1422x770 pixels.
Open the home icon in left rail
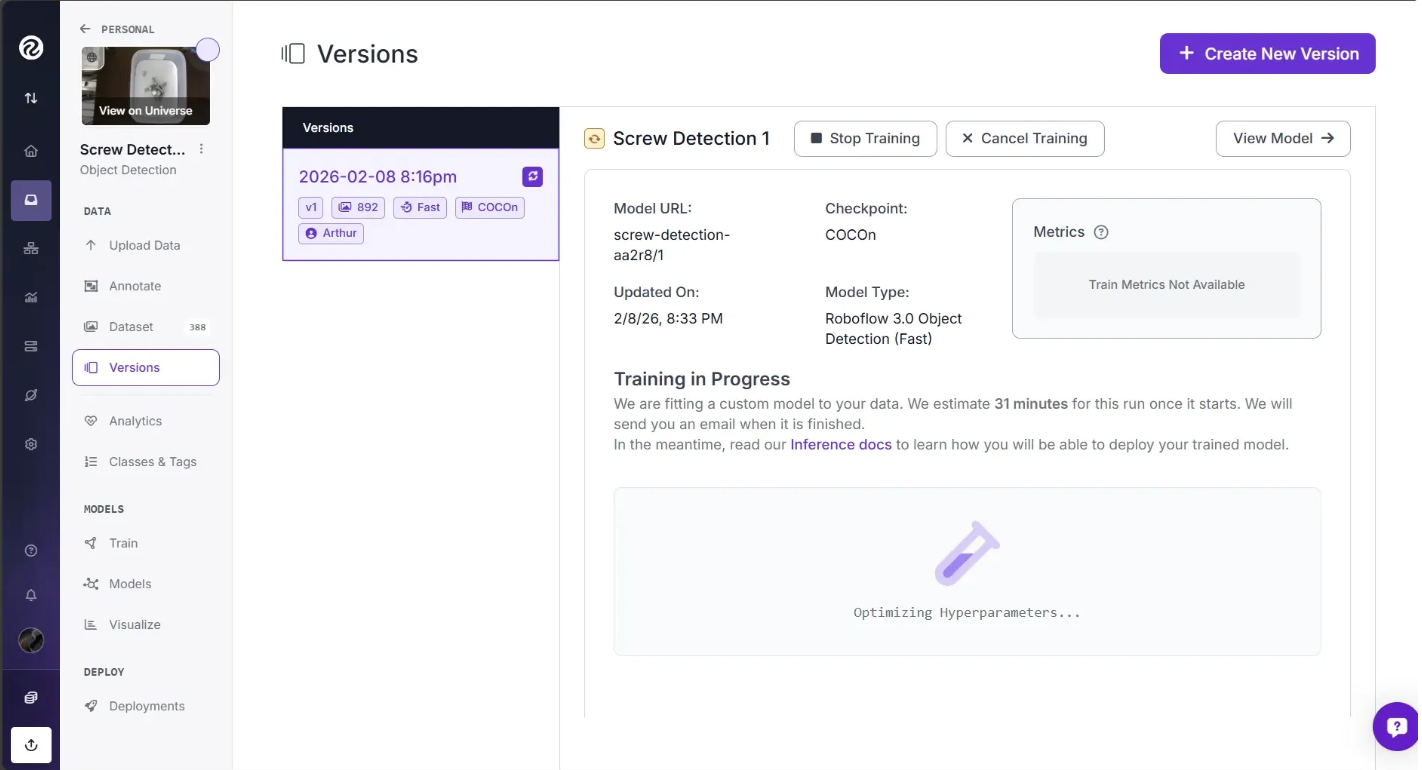(x=31, y=151)
